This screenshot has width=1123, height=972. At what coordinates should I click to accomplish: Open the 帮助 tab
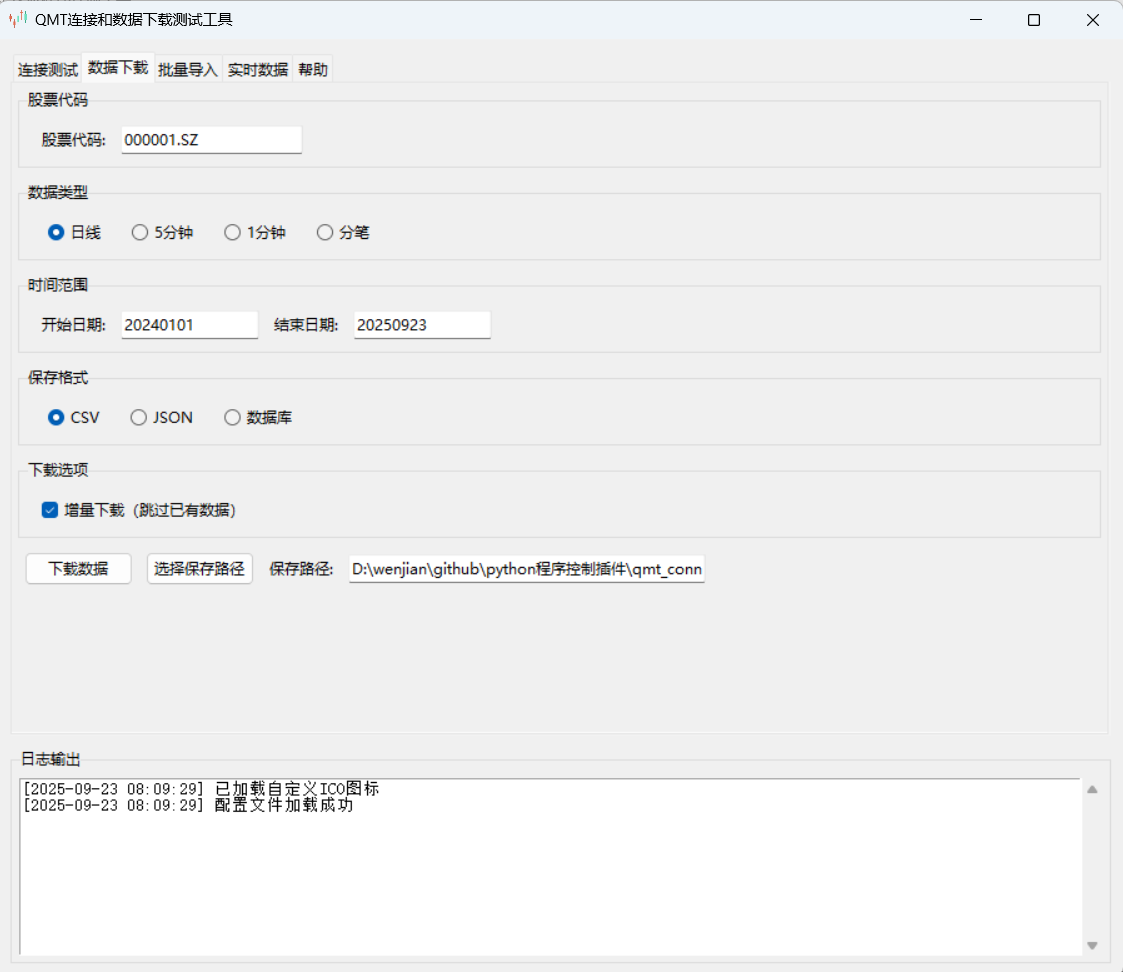pos(312,69)
